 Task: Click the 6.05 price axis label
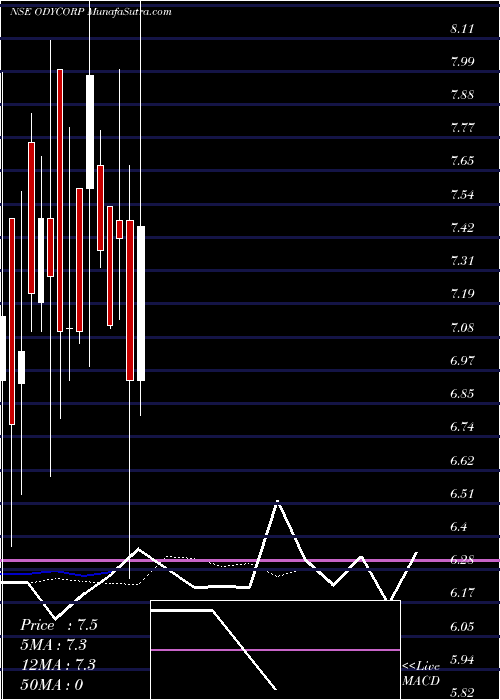(x=462, y=626)
